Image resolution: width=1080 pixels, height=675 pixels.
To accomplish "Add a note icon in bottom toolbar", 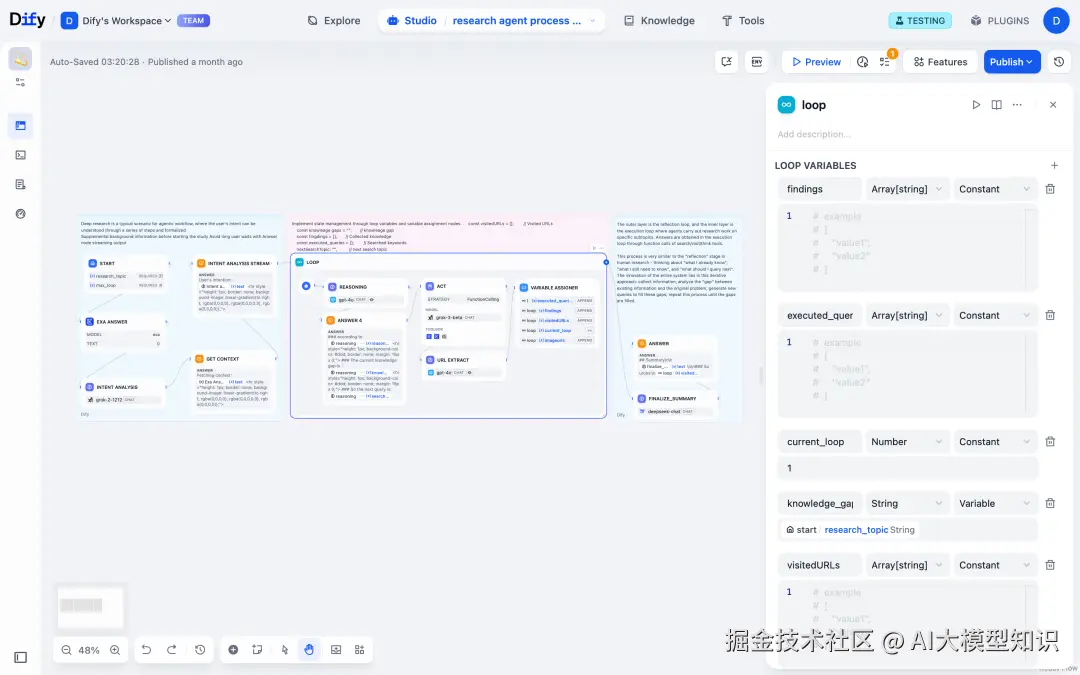I will [x=257, y=650].
